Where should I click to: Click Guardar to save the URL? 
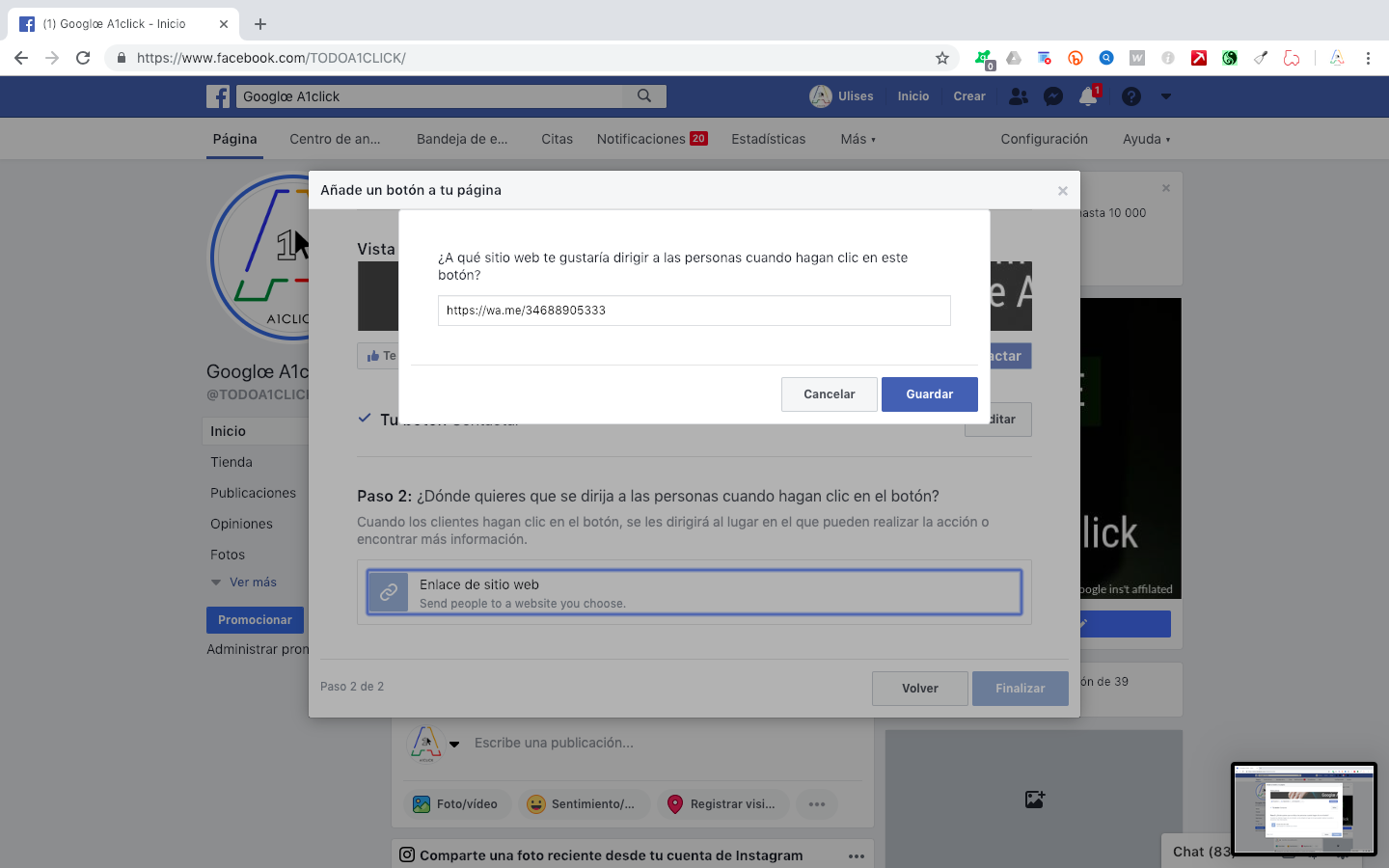(x=929, y=394)
